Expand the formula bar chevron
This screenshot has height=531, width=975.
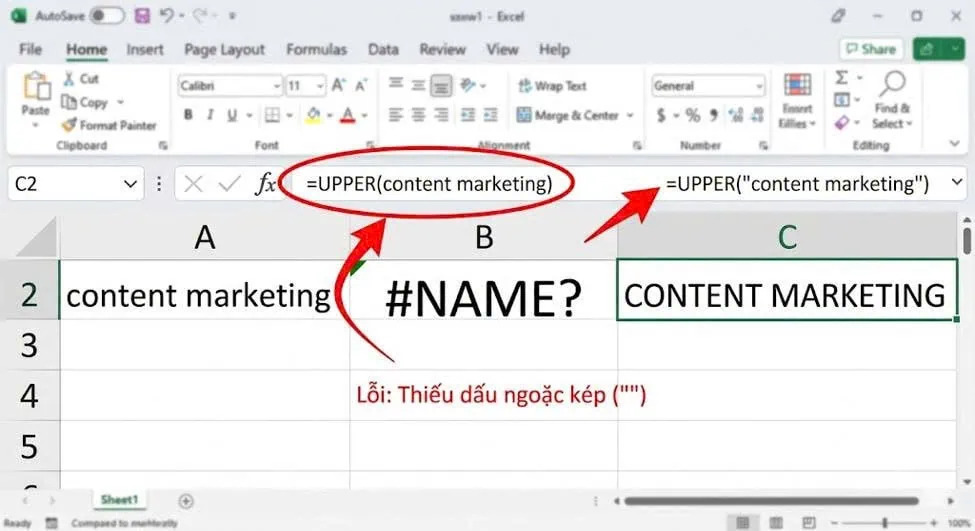tap(956, 183)
